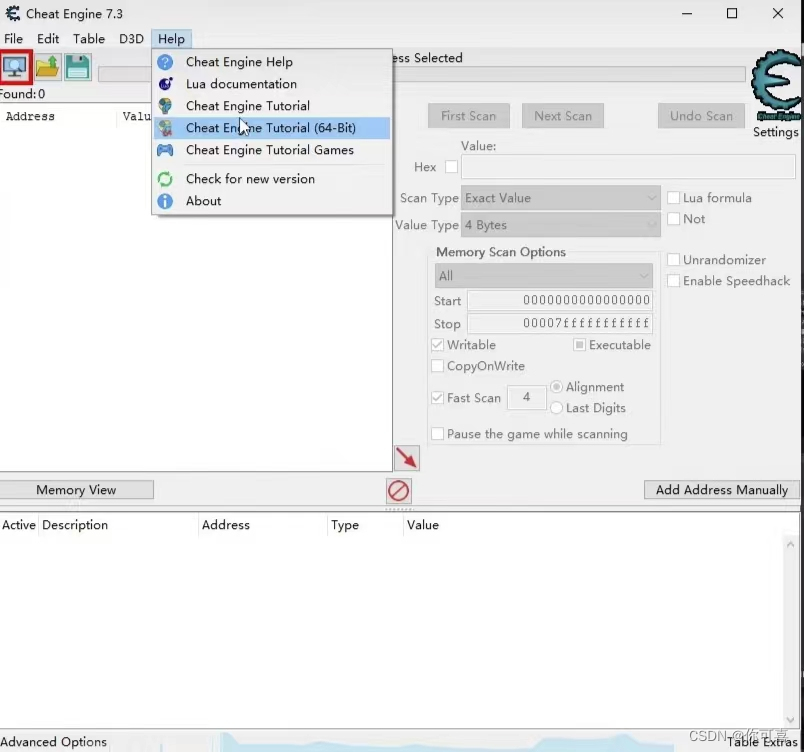Viewport: 804px width, 752px height.
Task: Click the 64-Bit tutorial menu icon
Action: pyautogui.click(x=165, y=128)
